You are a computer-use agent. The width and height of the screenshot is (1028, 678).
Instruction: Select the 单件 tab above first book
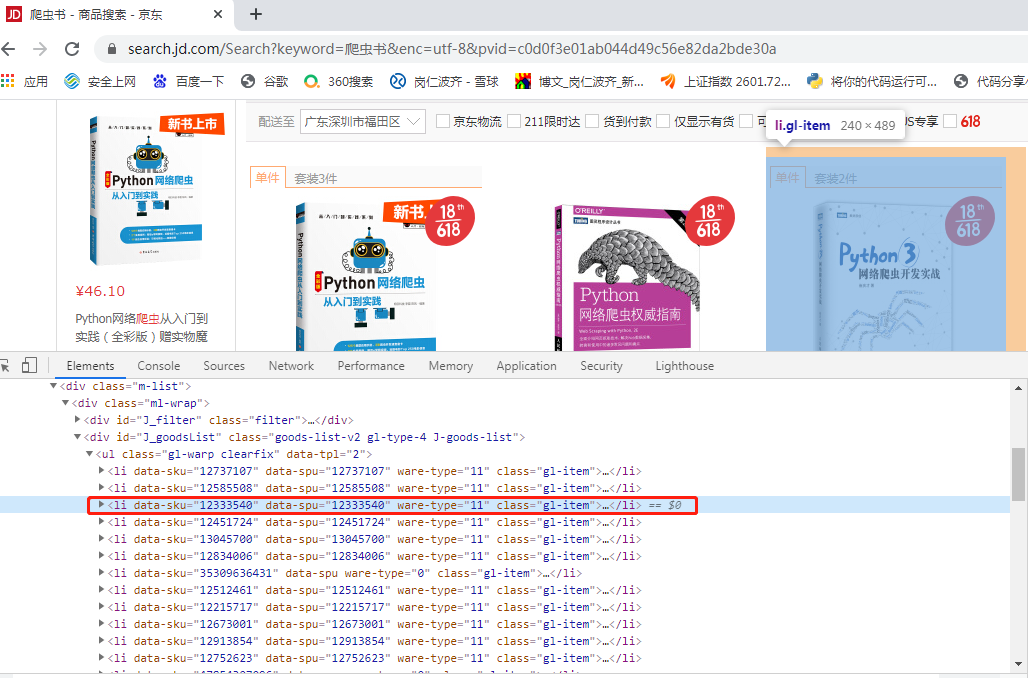pyautogui.click(x=267, y=177)
